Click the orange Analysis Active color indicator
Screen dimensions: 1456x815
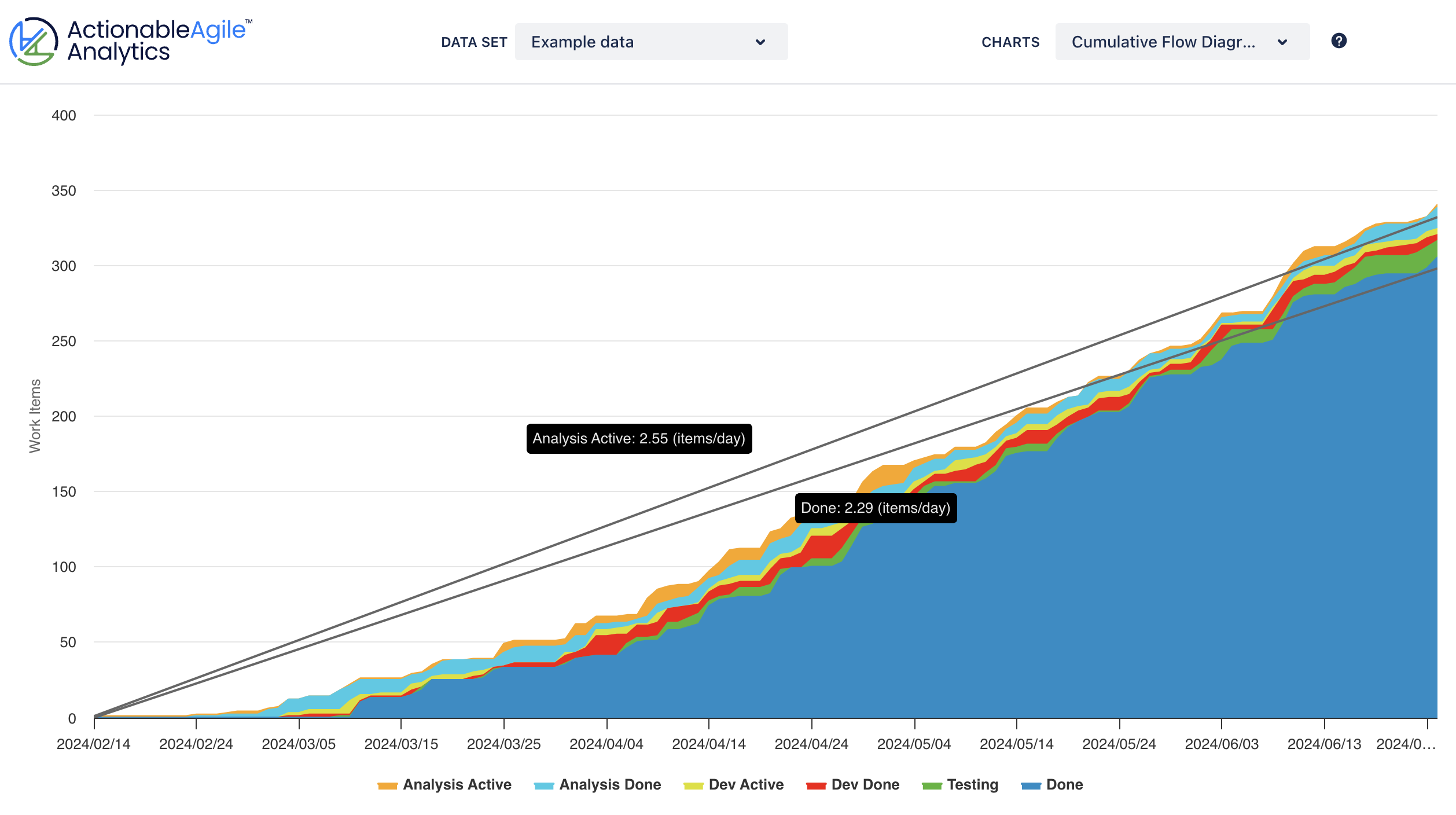coord(388,785)
